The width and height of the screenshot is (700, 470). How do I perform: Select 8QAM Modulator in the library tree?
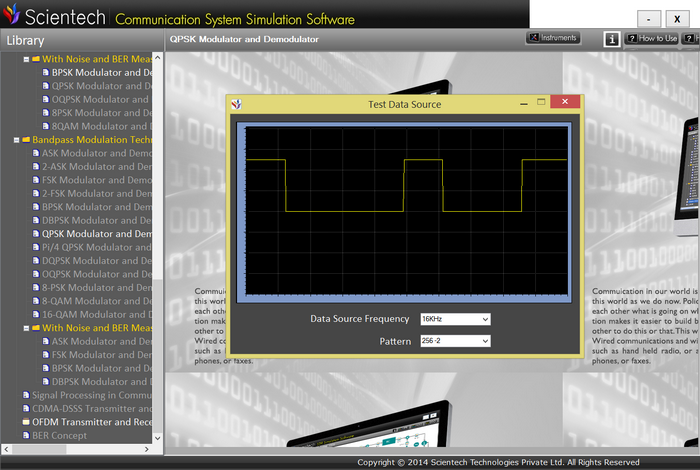102,126
